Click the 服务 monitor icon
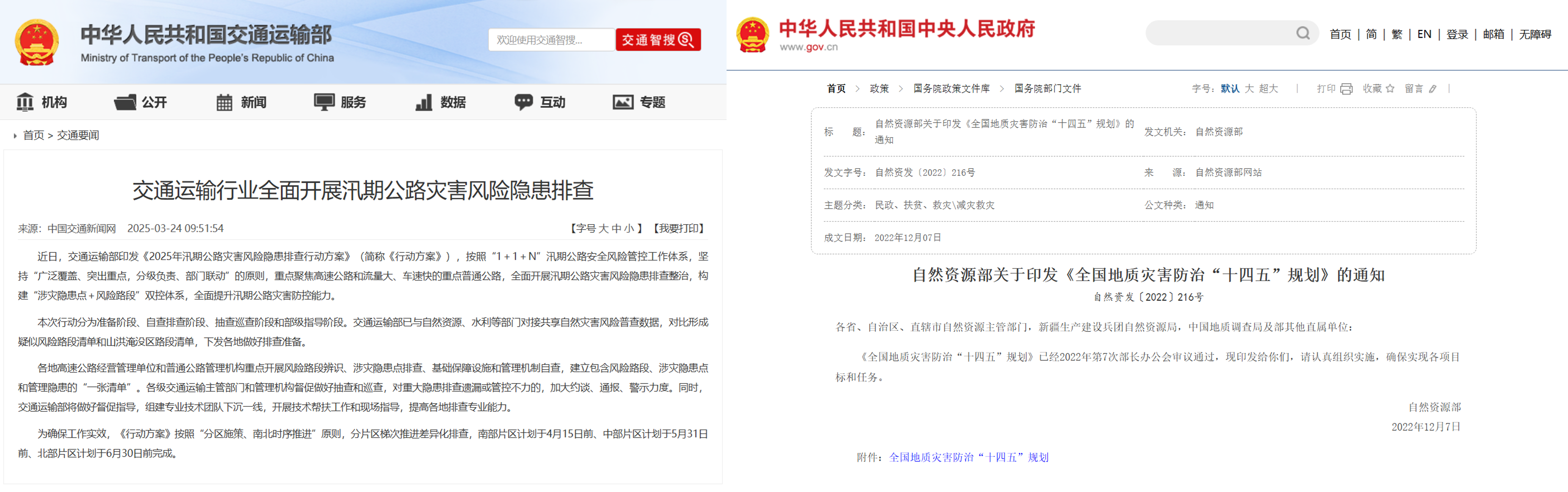Image resolution: width=1568 pixels, height=492 pixels. pos(324,102)
